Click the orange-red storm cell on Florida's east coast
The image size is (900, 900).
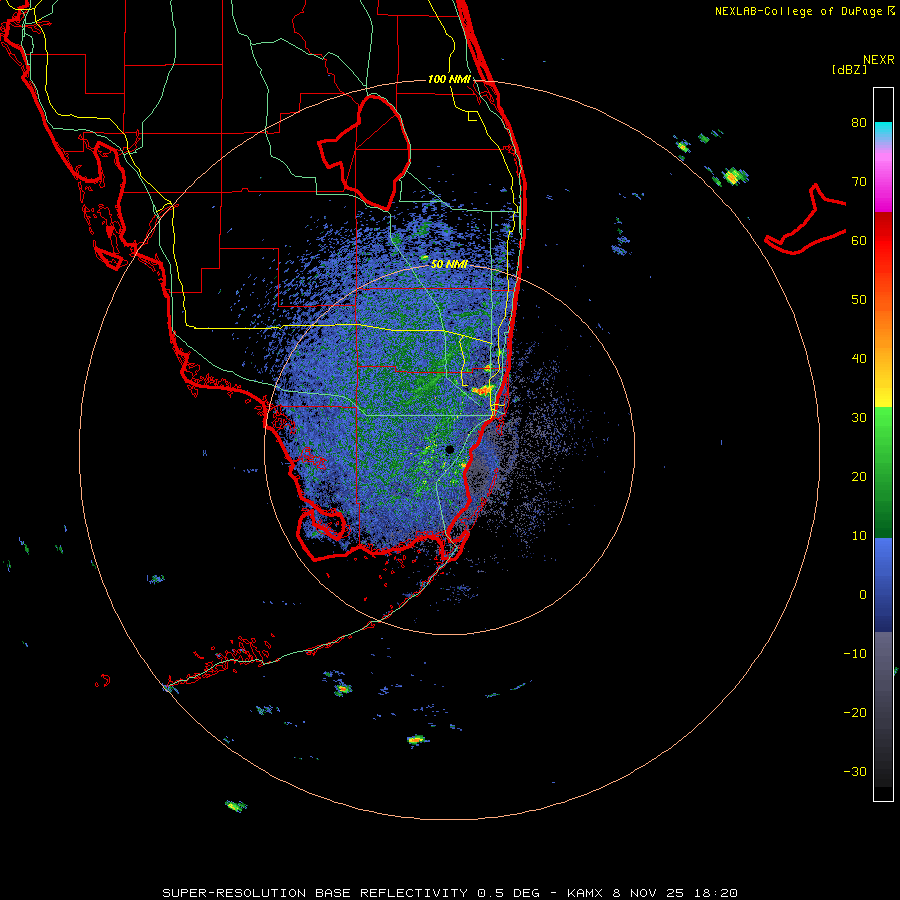point(483,390)
